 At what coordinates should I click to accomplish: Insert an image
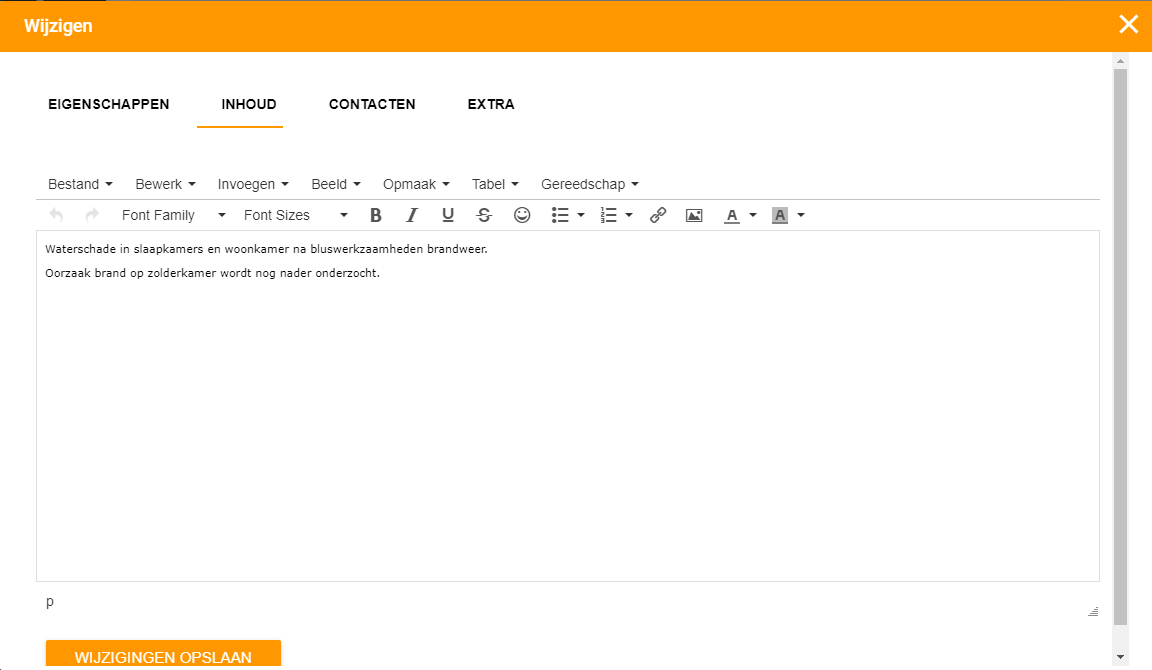click(694, 215)
